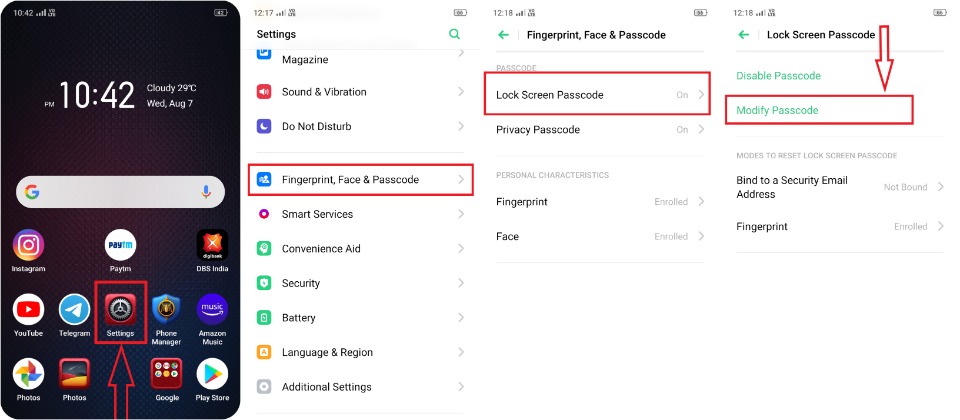Image resolution: width=960 pixels, height=420 pixels.
Task: Open Bind to a Security Email chevron
Action: coord(941,187)
